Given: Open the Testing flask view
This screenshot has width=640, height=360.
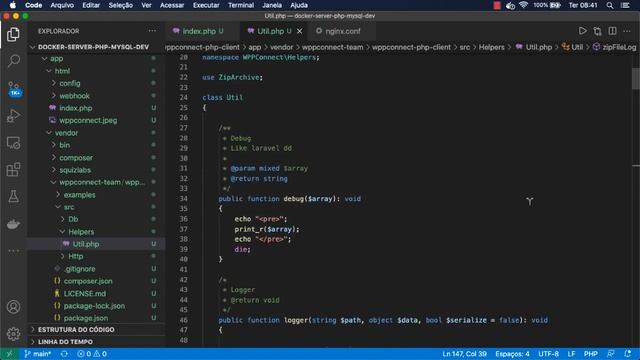Looking at the screenshot, I should 13,197.
